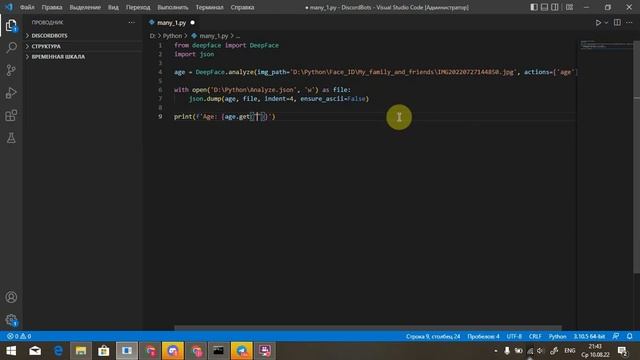Open the Extensions view
Screen dimensions: 640x360
[x=11, y=116]
